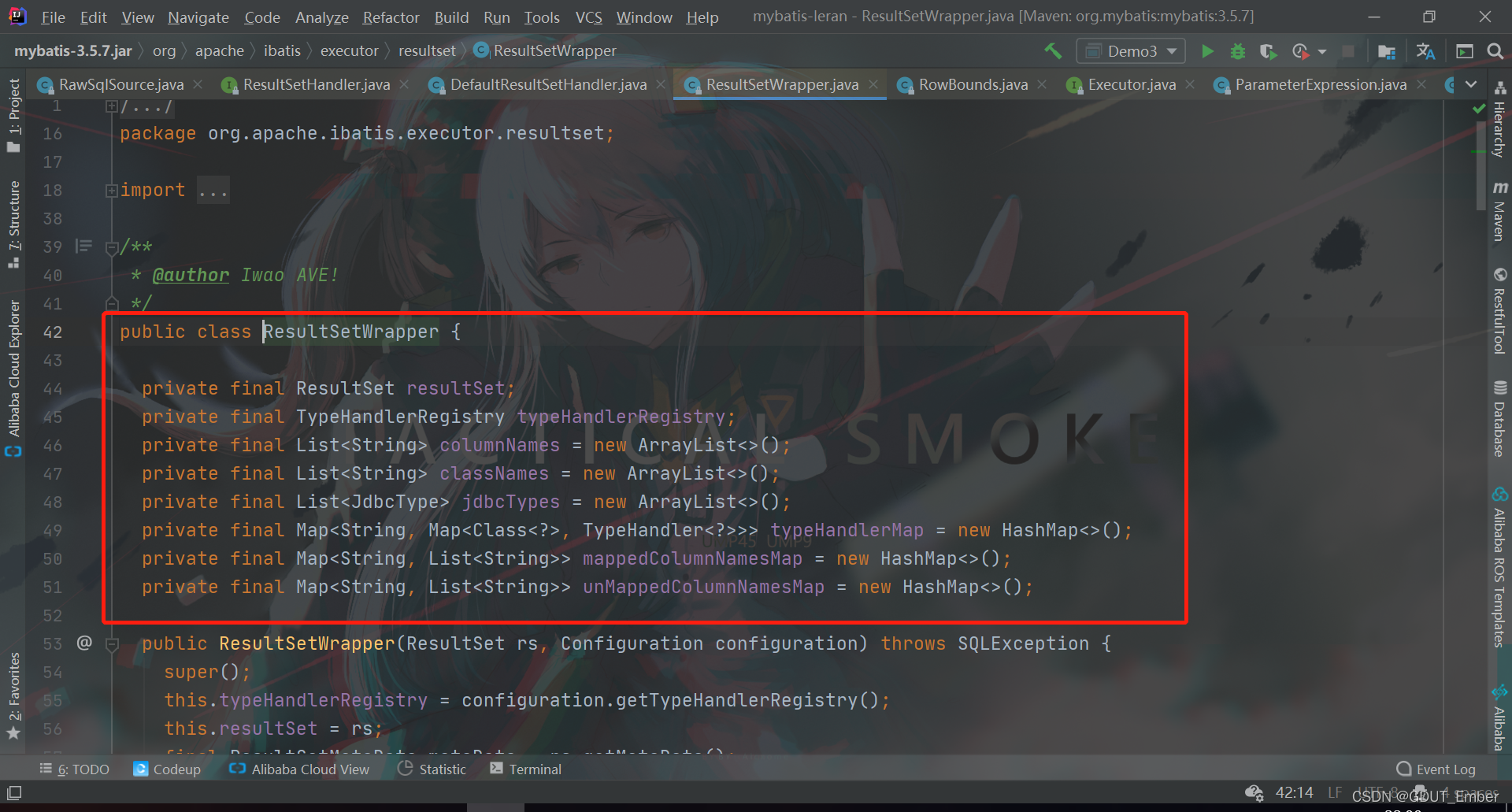
Task: Open Alibaba Cloud Explorer side panel
Action: point(13,378)
